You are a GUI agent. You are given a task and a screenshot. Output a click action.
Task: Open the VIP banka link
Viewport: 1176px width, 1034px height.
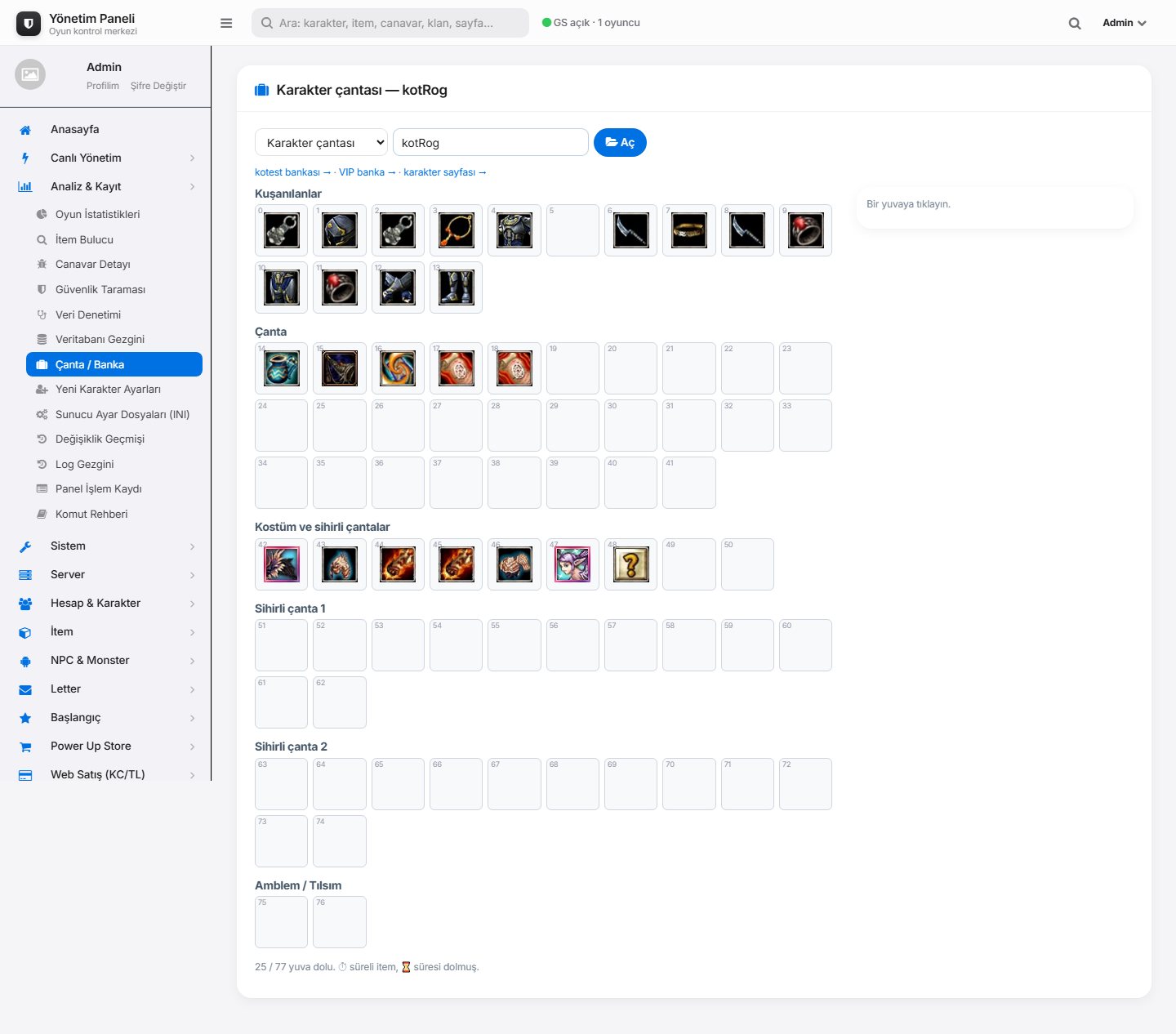[x=367, y=172]
